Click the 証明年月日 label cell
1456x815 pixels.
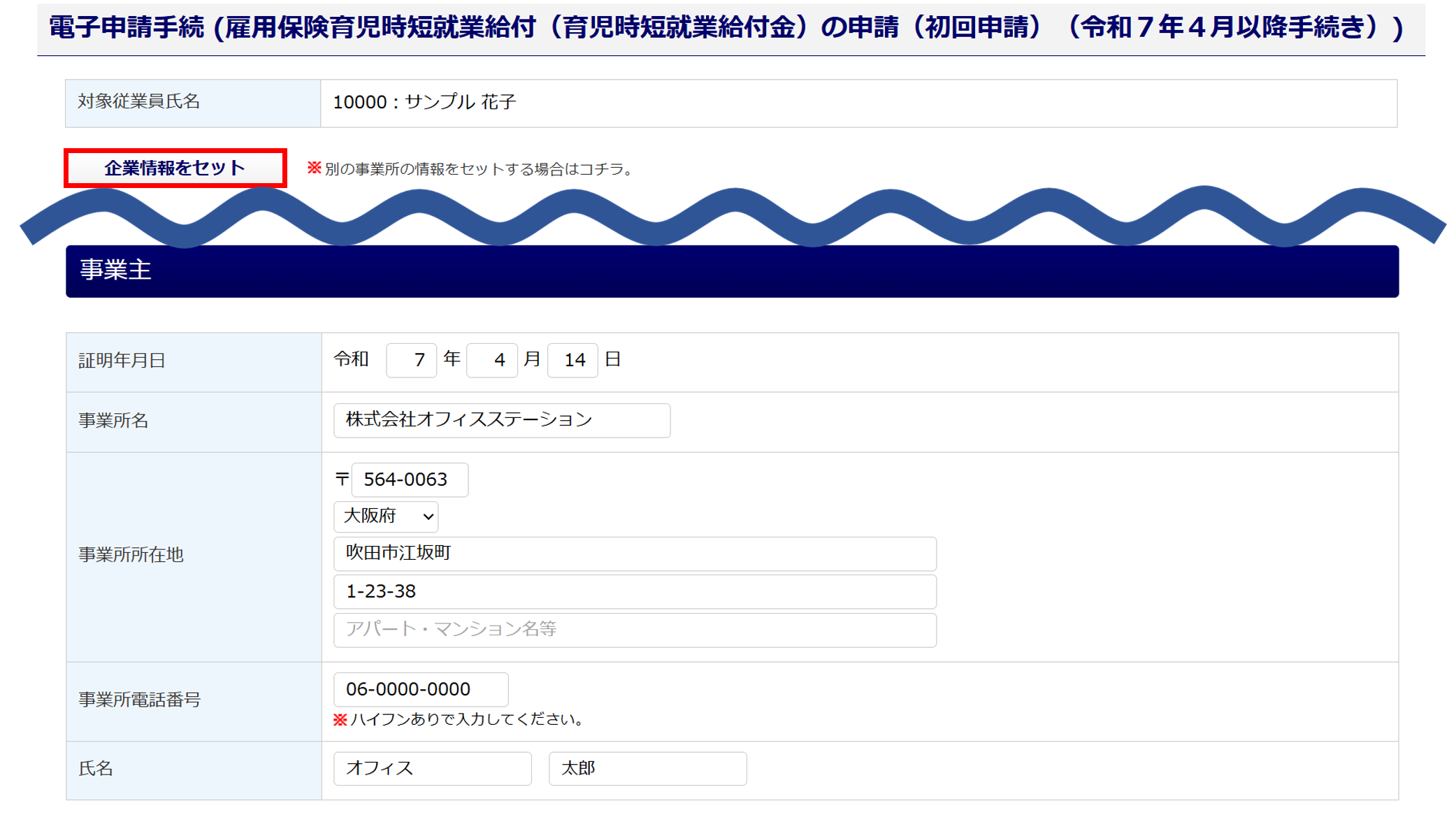point(193,361)
